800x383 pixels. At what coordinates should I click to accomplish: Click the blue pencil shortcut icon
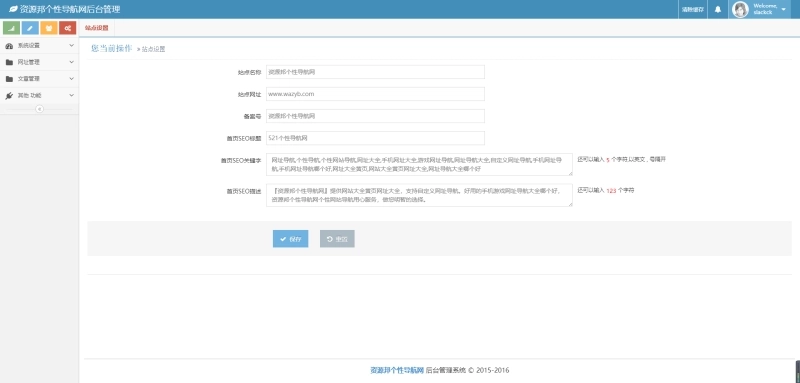pos(30,28)
